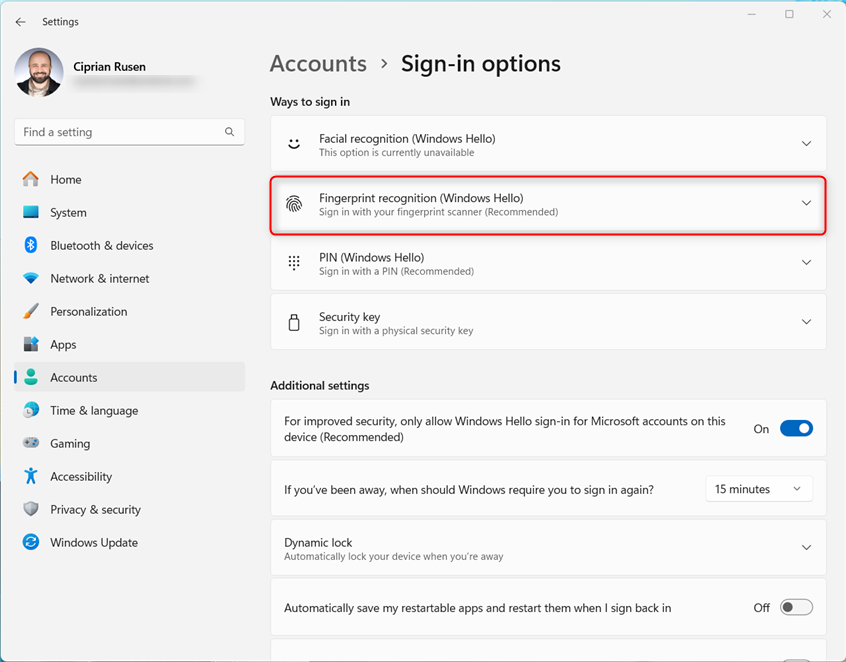Click the Bluetooth icon in sidebar
846x662 pixels.
(31, 245)
